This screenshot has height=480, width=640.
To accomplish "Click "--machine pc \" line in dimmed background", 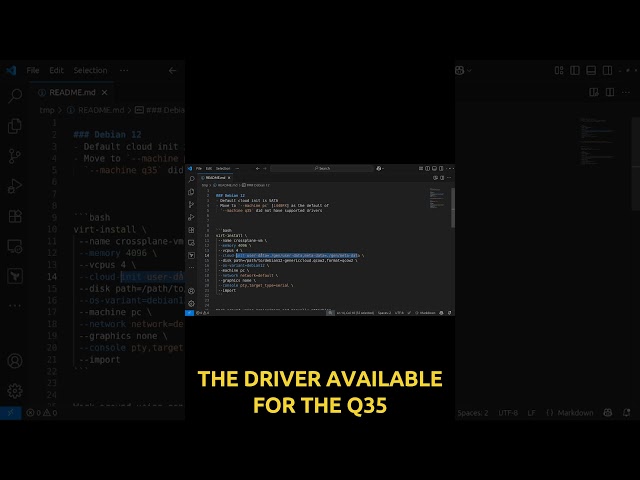I will coord(116,312).
